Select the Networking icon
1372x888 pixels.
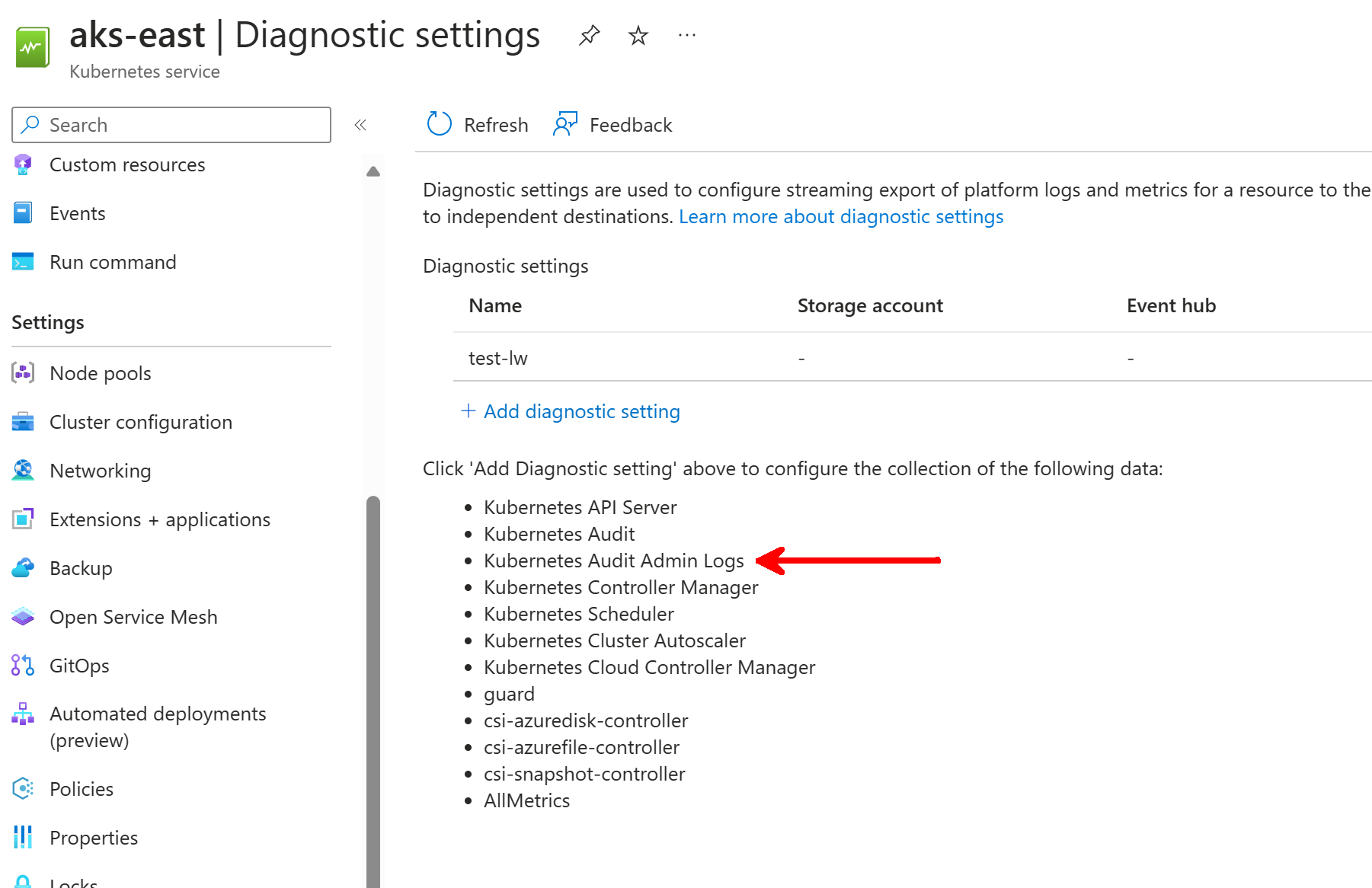23,470
